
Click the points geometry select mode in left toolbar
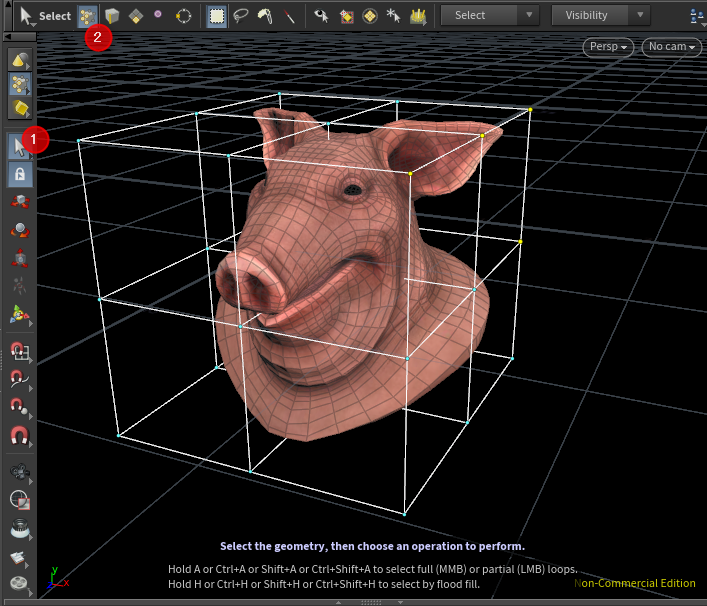[20, 84]
